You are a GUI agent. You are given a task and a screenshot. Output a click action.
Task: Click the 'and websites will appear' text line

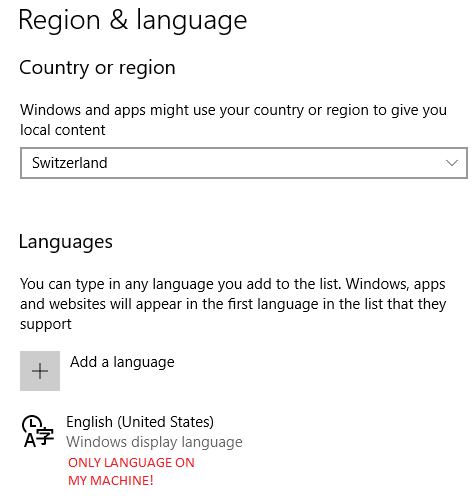[x=233, y=304]
